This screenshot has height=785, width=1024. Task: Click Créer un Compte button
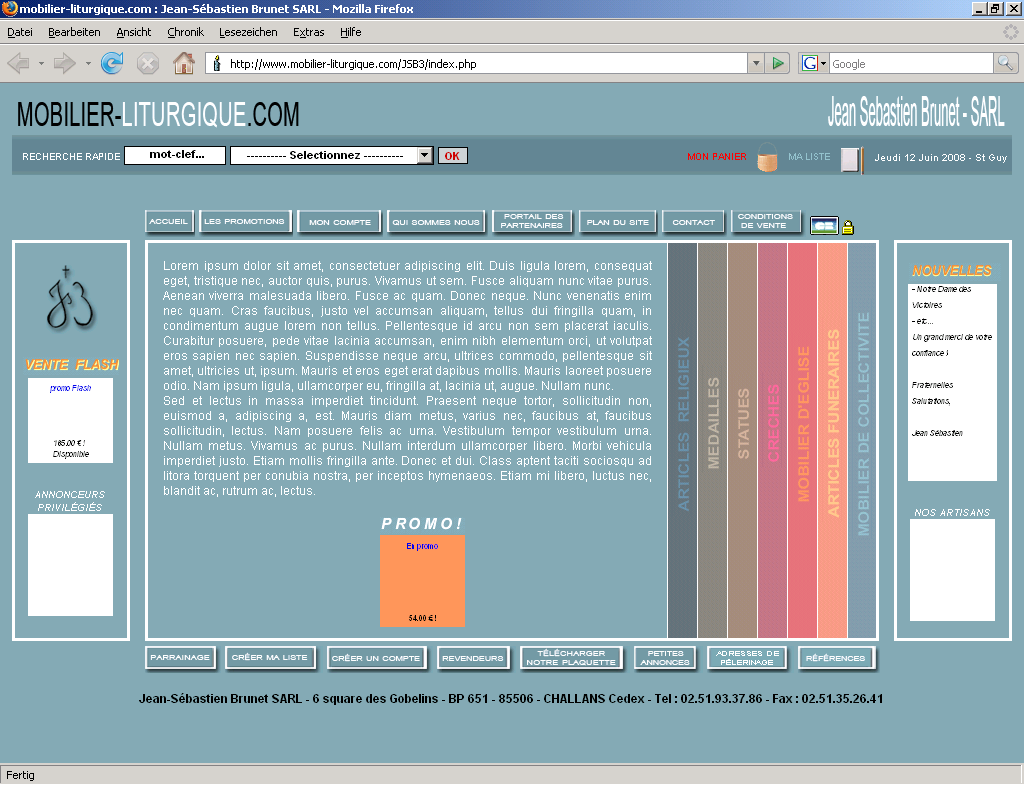pyautogui.click(x=376, y=658)
